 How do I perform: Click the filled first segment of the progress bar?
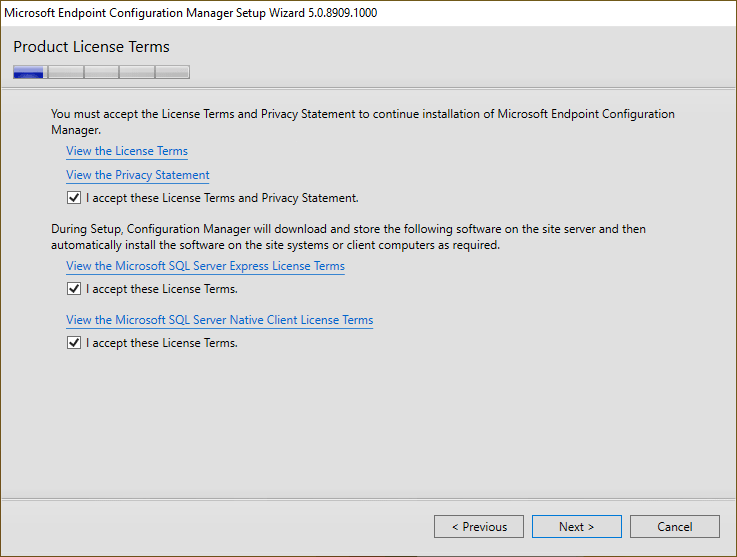click(x=29, y=72)
